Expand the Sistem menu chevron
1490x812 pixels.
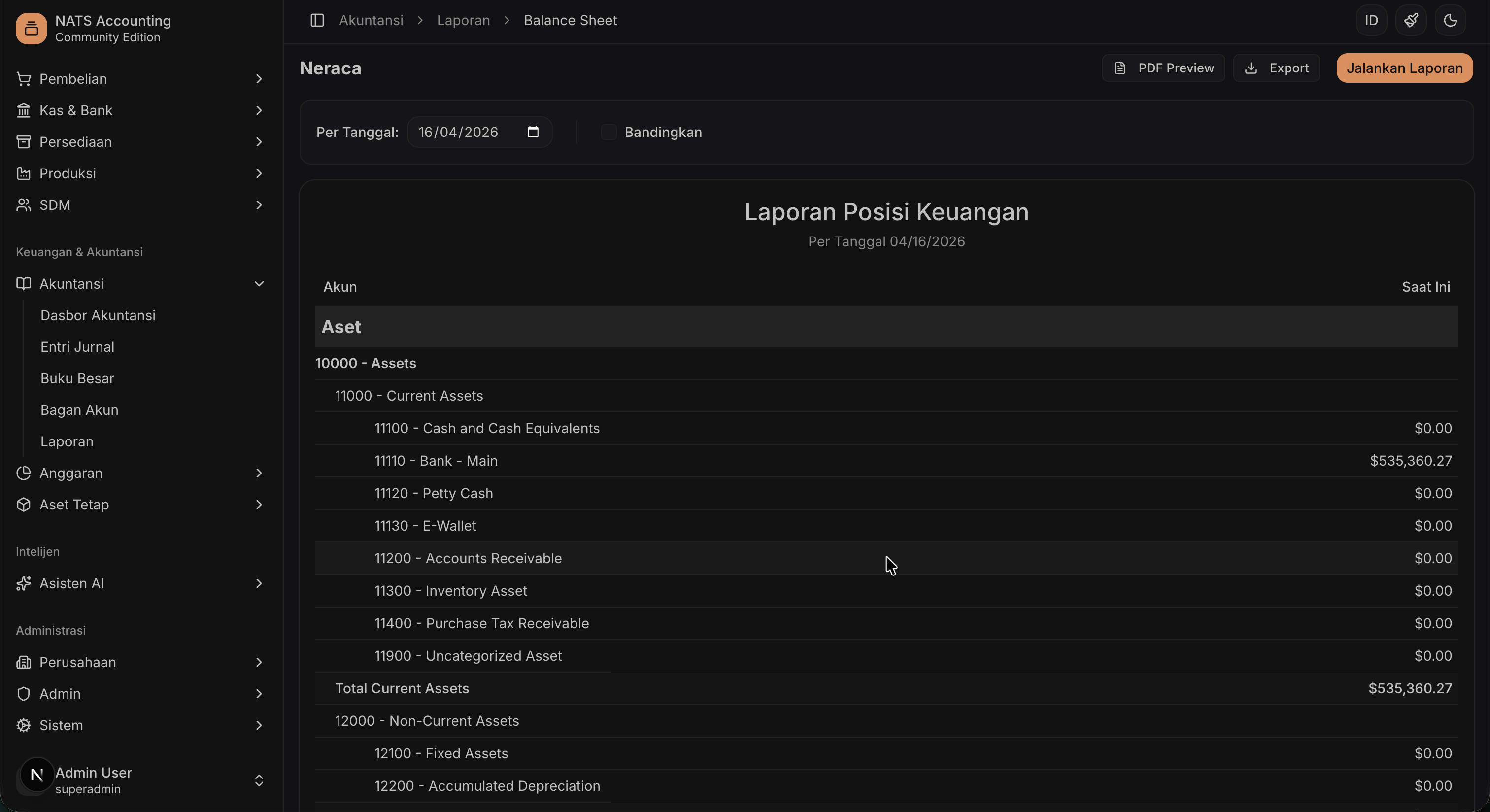click(259, 725)
